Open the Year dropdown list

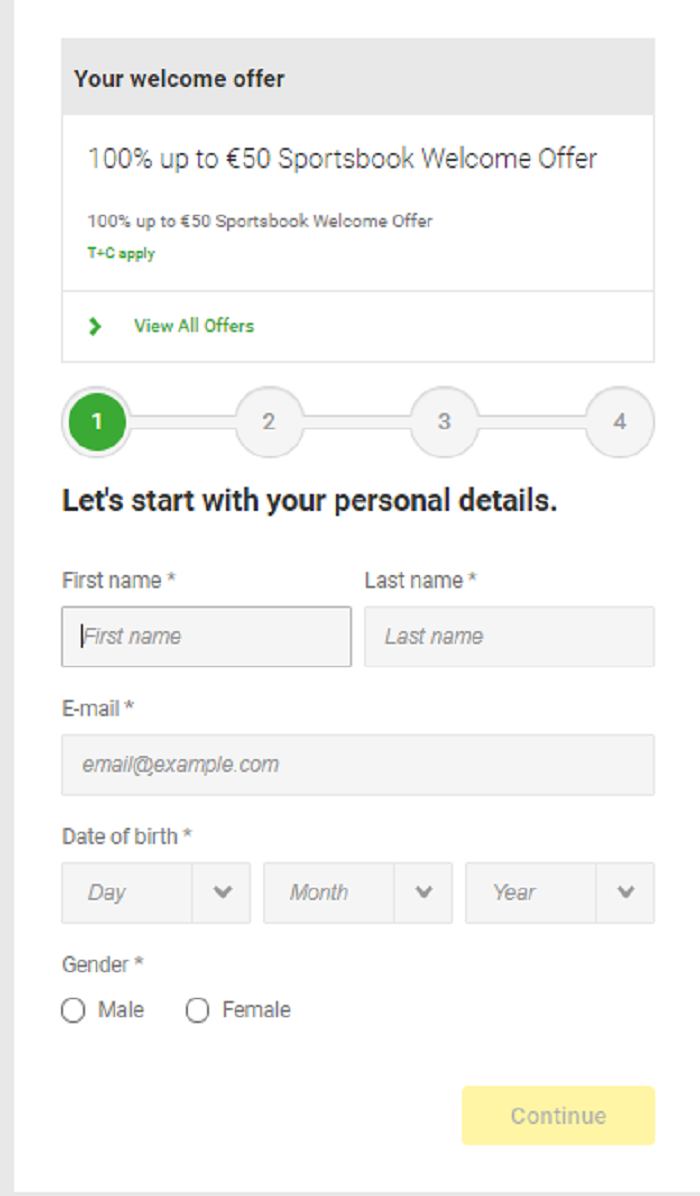[531, 893]
